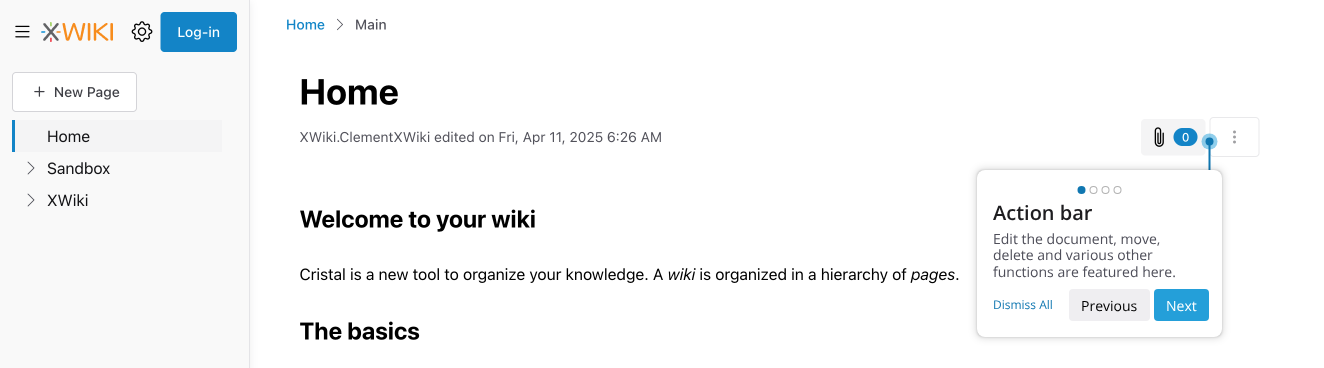Expand the Sandbox tree node

pos(30,168)
